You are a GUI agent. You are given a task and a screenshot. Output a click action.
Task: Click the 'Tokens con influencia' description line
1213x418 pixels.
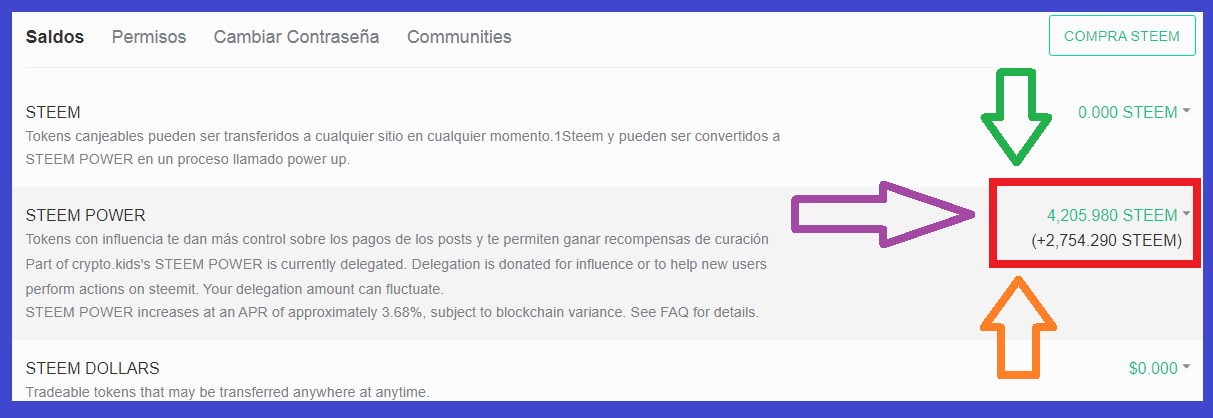click(x=397, y=240)
